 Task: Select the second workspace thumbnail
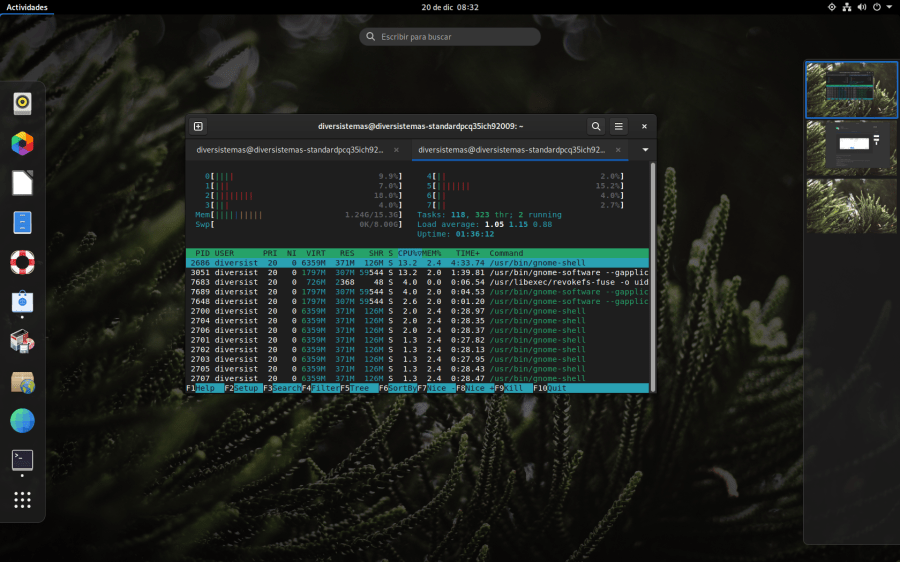coord(852,148)
